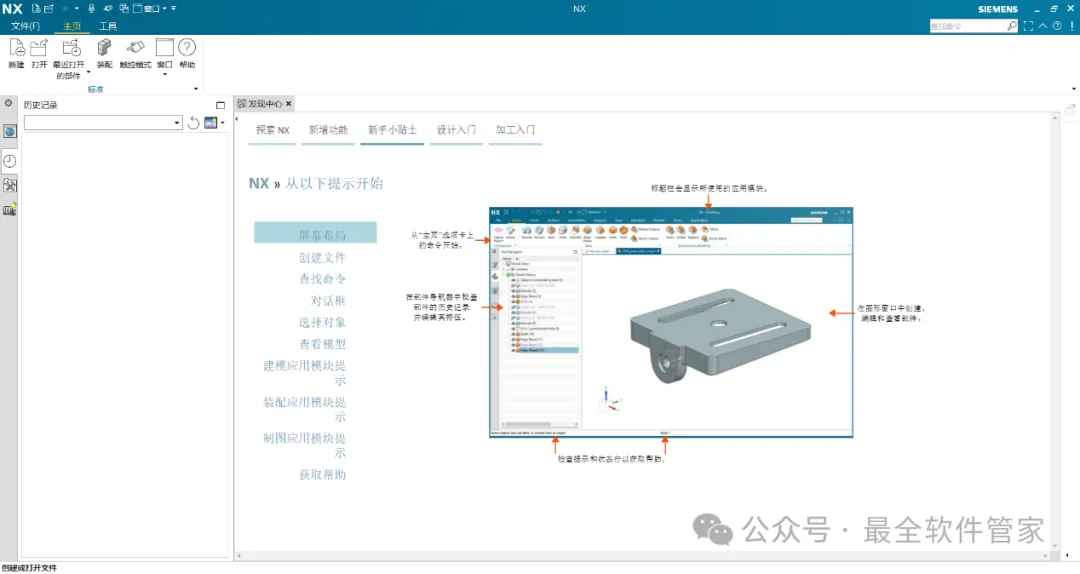Select the 选择对象 tip topic

(x=322, y=322)
